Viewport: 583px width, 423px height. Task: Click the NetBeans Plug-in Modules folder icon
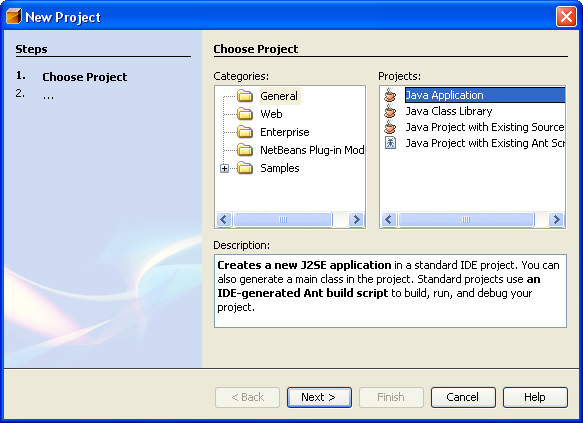click(x=245, y=150)
